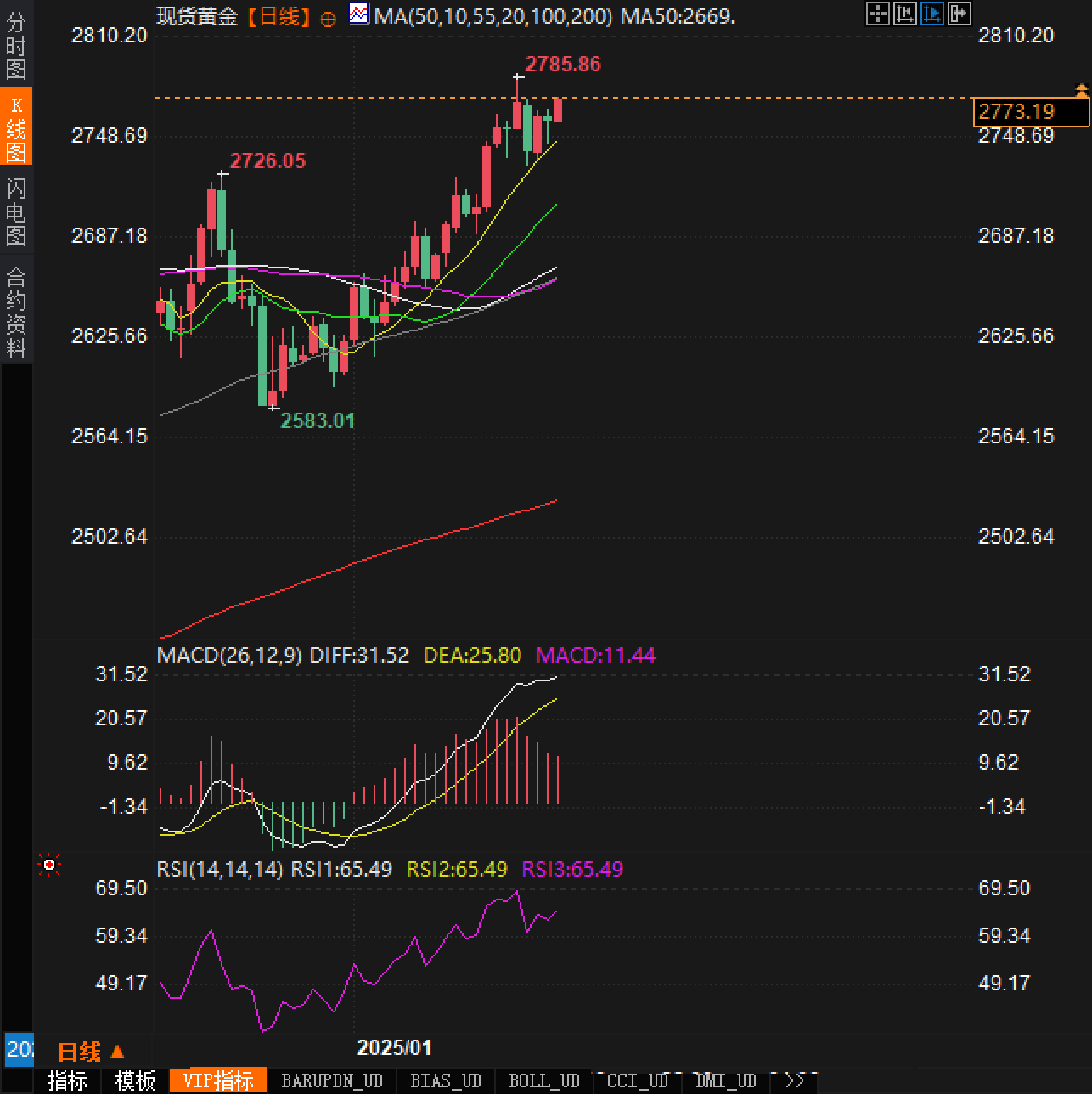Open the MA indicator chart icon
The image size is (1092, 1094).
tap(359, 14)
